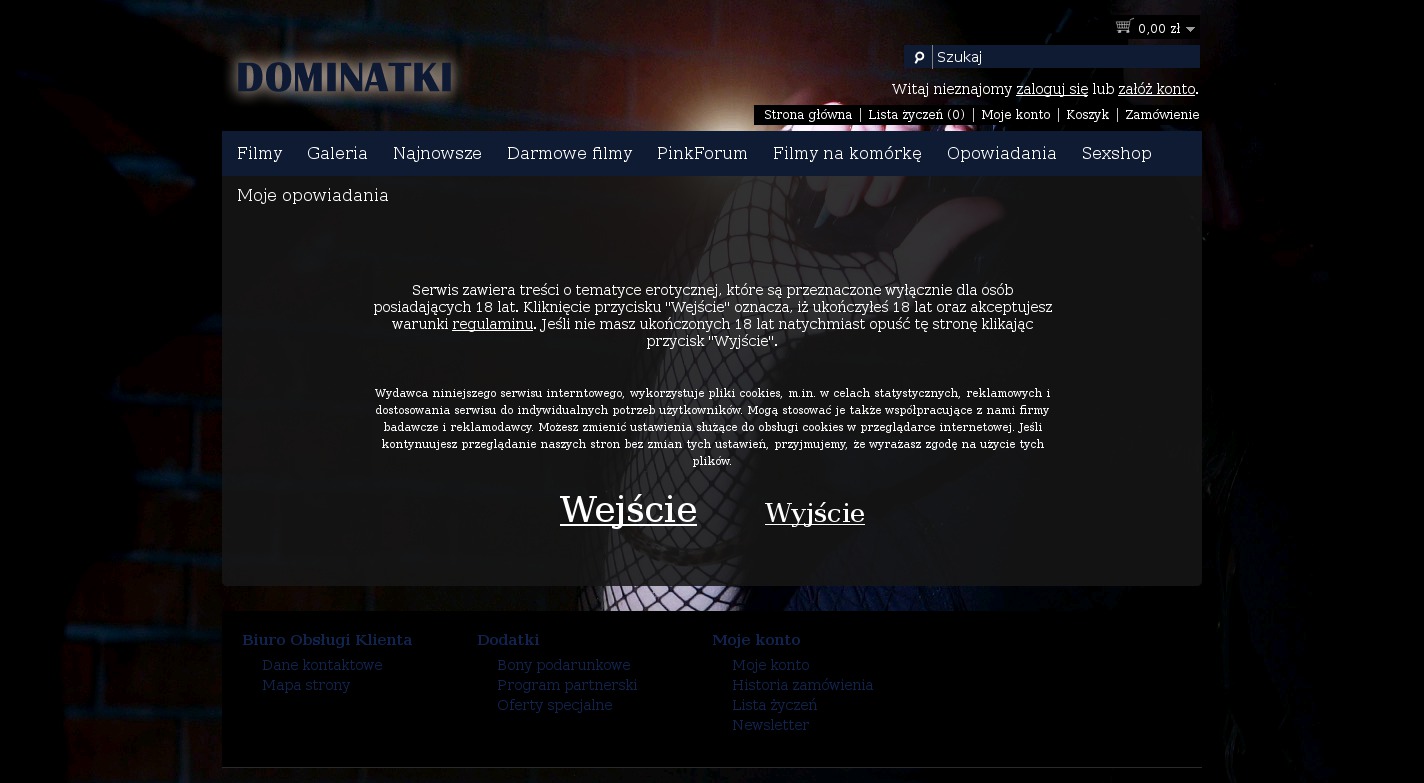Switch to Darmowe filmy
Image resolution: width=1424 pixels, height=783 pixels.
coord(569,153)
